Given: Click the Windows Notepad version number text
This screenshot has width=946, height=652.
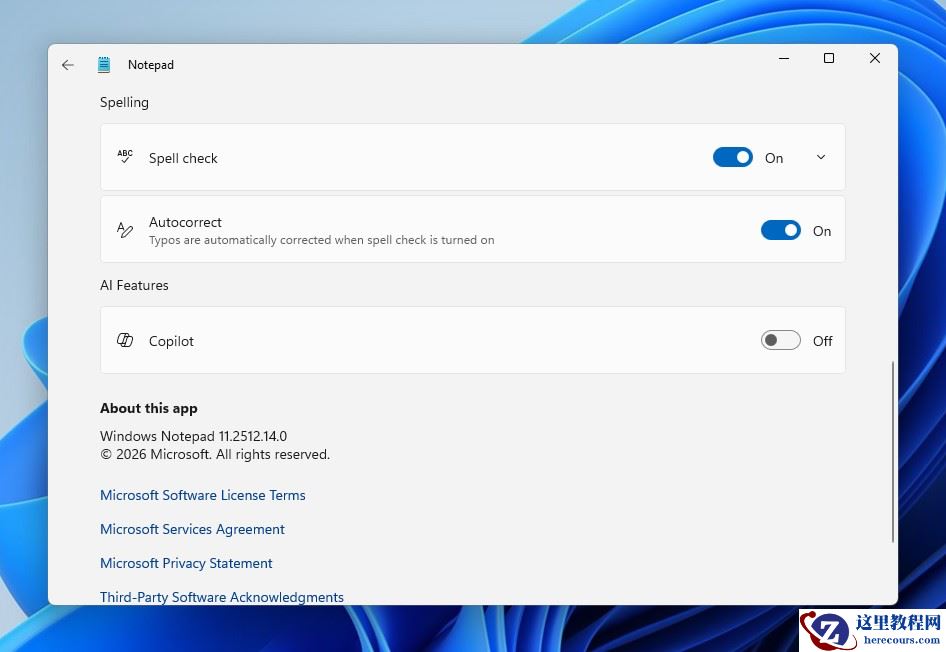Looking at the screenshot, I should pos(193,436).
